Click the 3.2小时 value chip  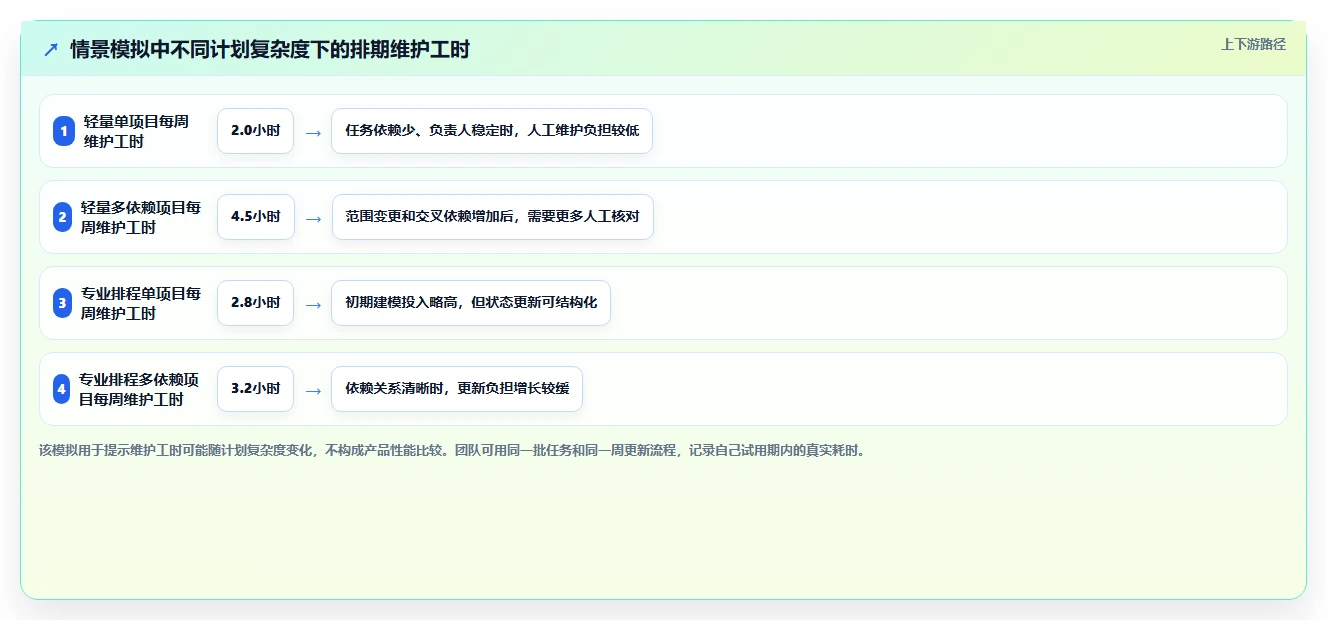point(255,389)
